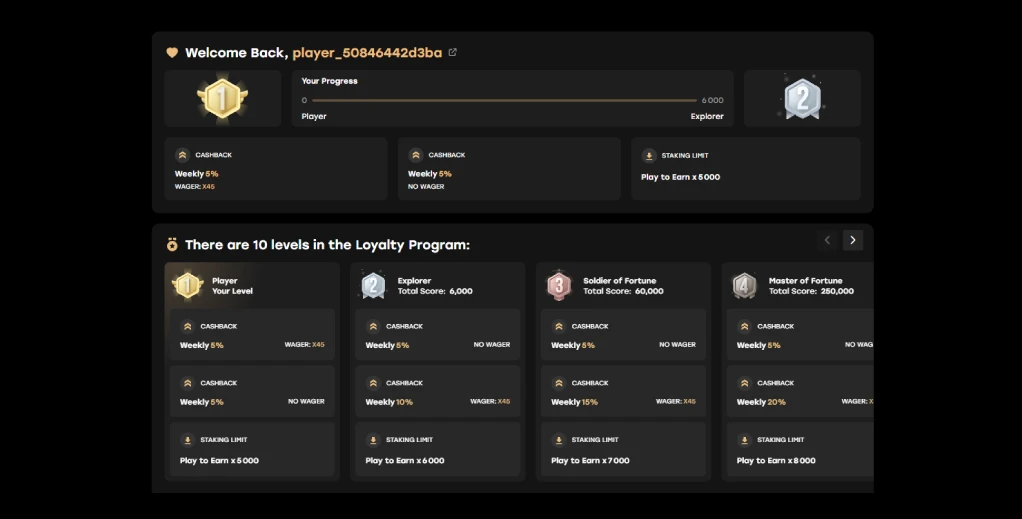The width and height of the screenshot is (1022, 519).
Task: Click the 'Player' label under progress bar
Action: point(314,117)
